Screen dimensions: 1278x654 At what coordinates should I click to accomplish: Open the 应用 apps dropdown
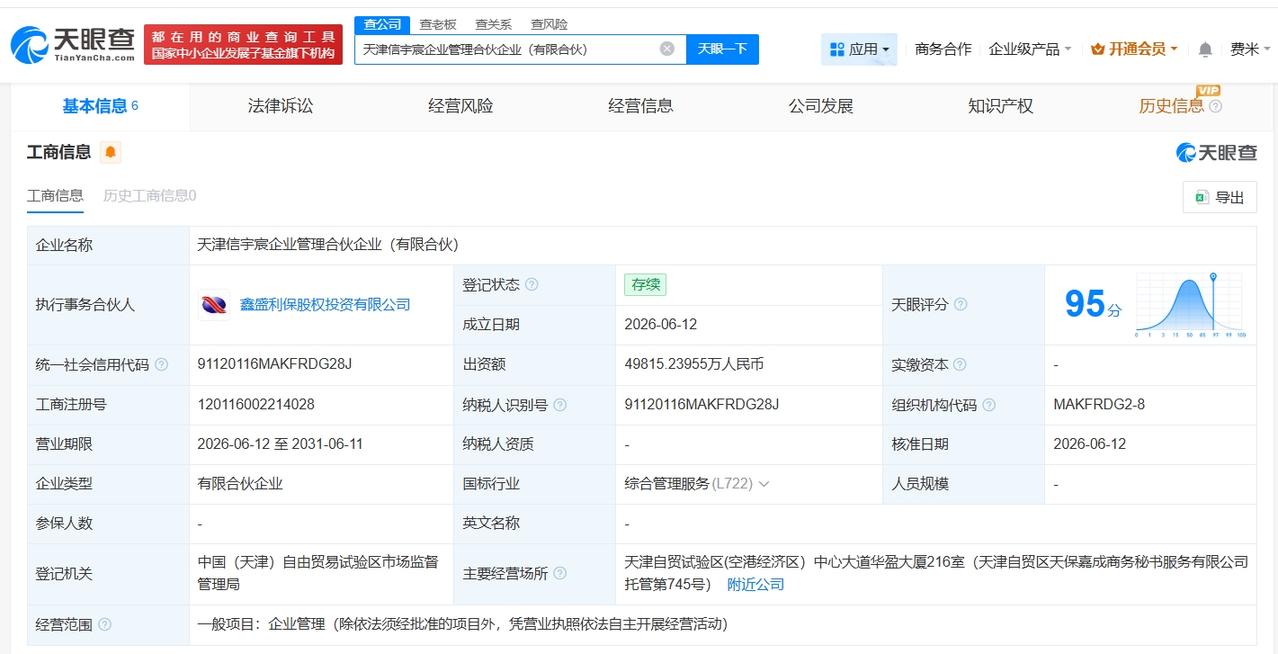(859, 49)
